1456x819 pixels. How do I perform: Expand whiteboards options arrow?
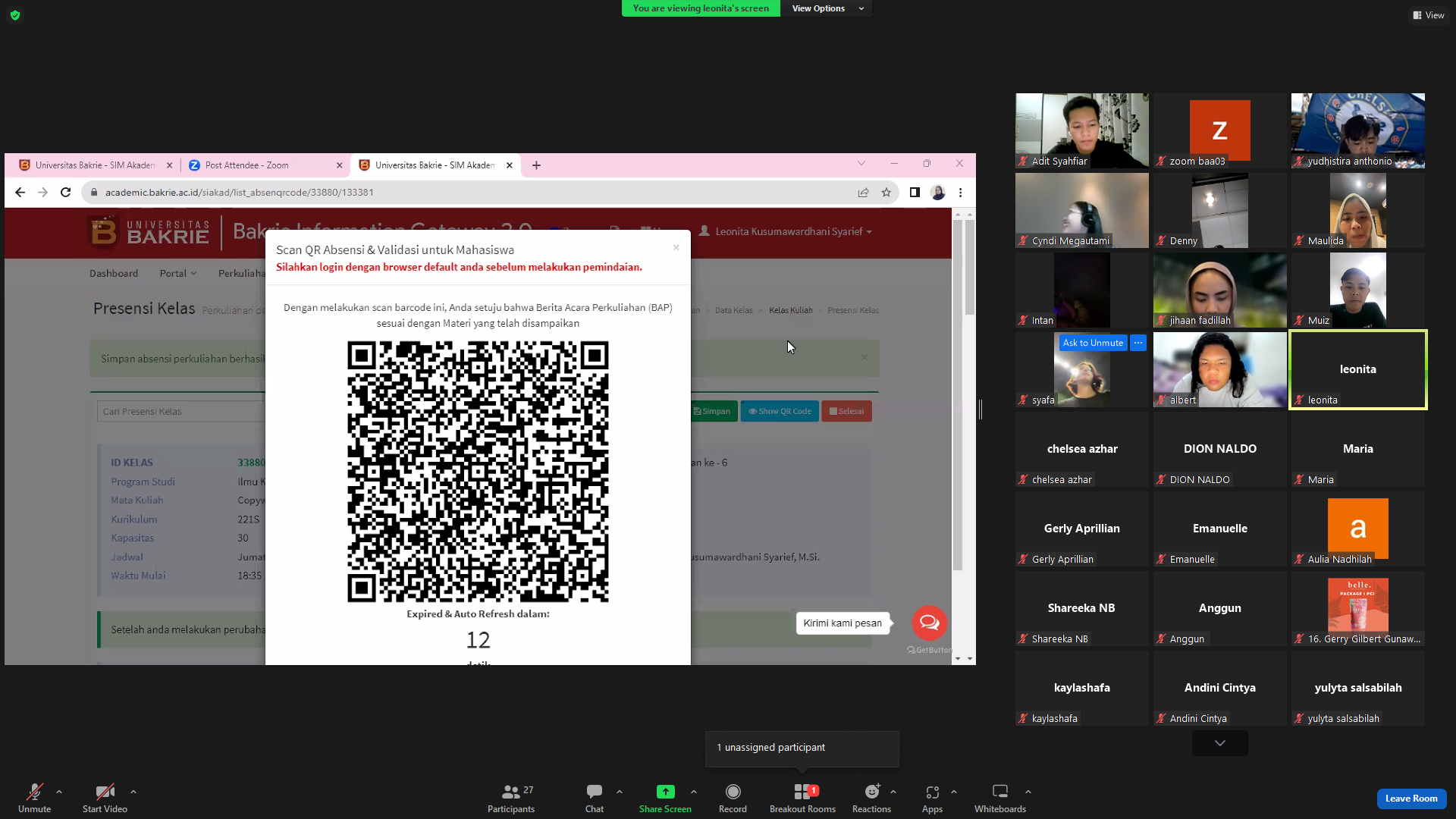coord(1028,792)
